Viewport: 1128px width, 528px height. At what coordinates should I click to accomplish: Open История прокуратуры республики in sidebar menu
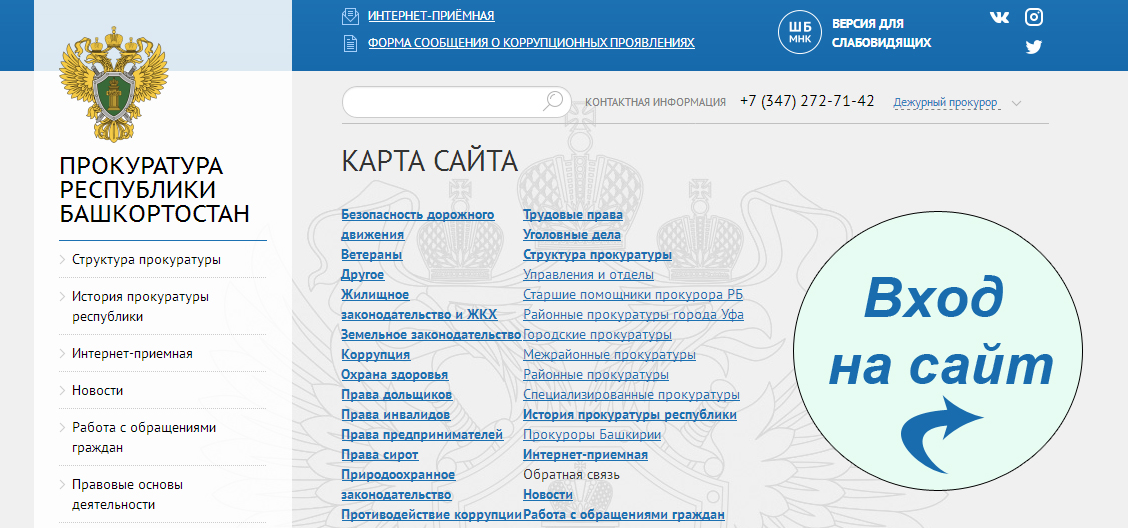(140, 306)
